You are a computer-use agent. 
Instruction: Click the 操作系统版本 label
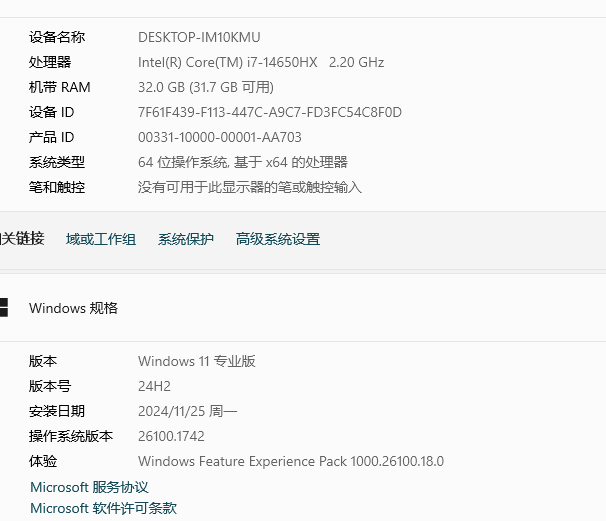(71, 436)
